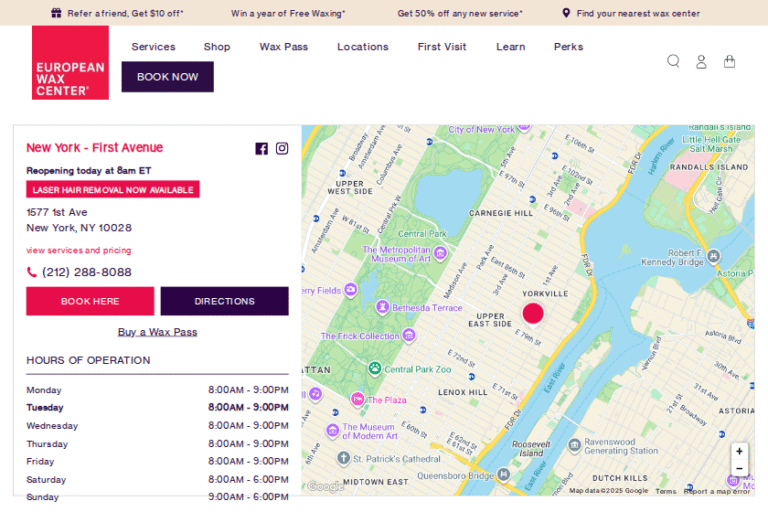Click the red location pin on map
Screen dimensions: 768x512
pos(533,313)
